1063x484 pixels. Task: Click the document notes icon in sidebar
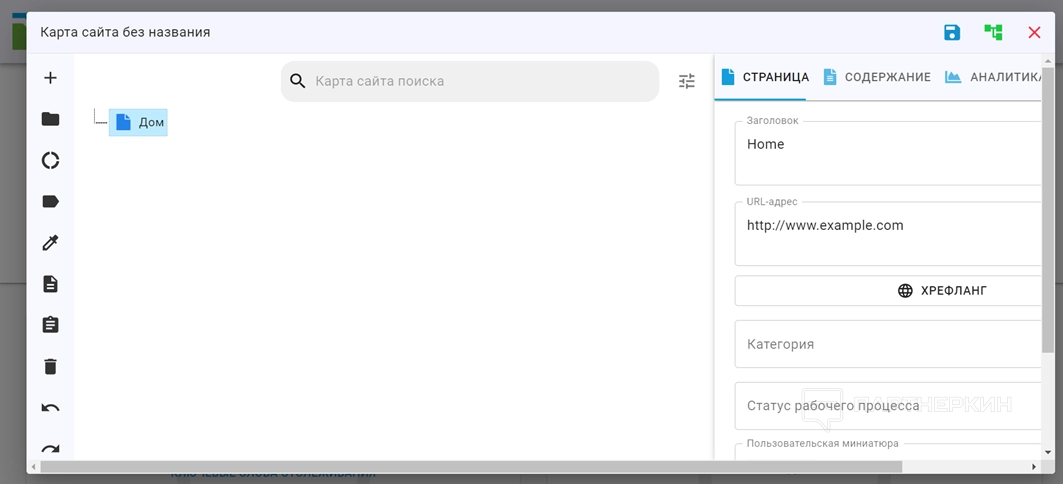(x=50, y=284)
